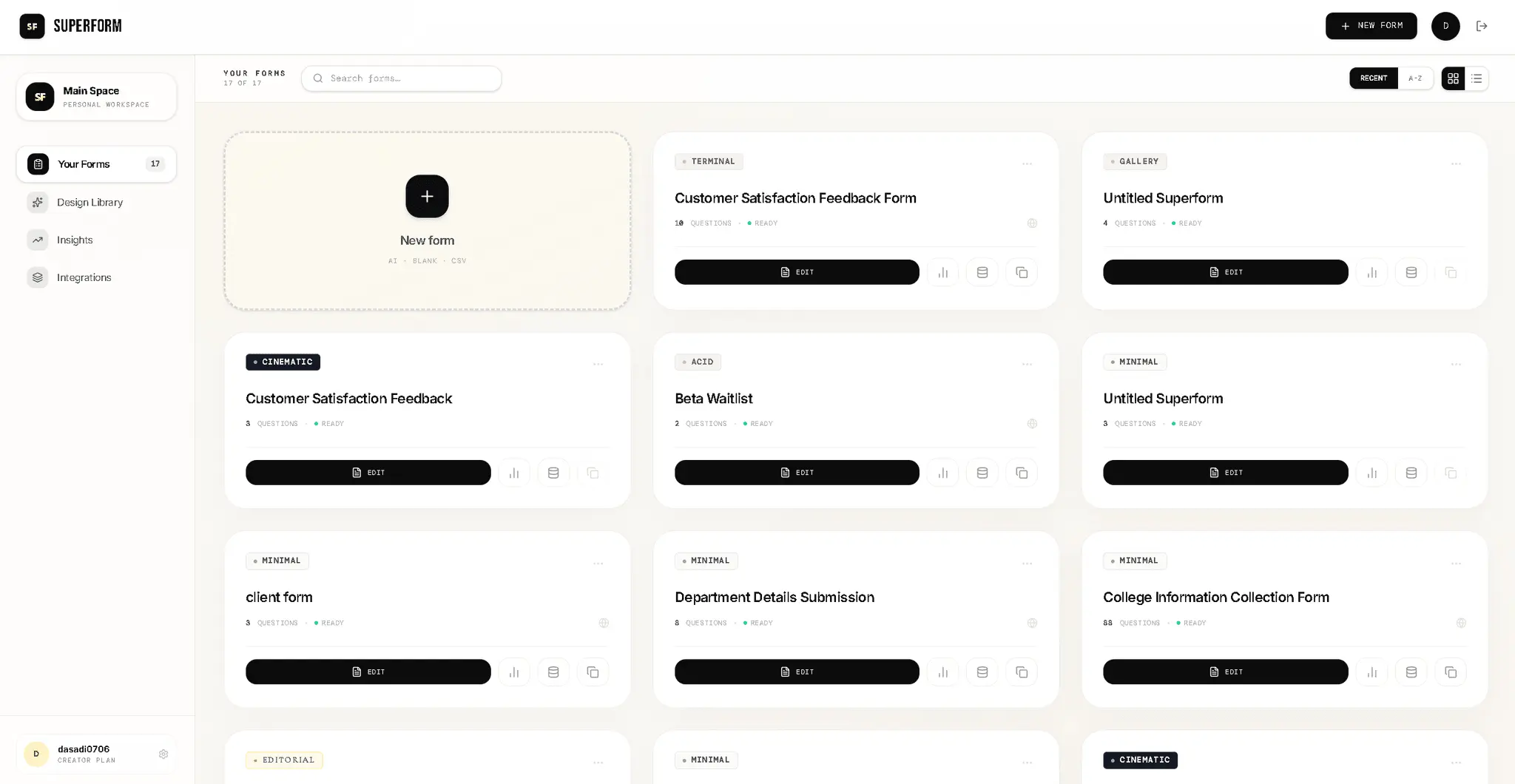The height and width of the screenshot is (784, 1515).
Task: Edit the Department Details Submission form
Action: 797,672
